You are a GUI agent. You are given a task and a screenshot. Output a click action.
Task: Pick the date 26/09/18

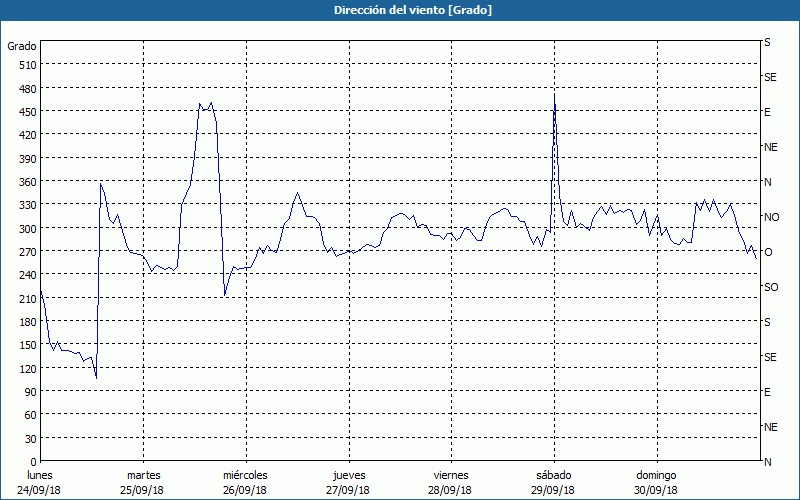coord(245,490)
